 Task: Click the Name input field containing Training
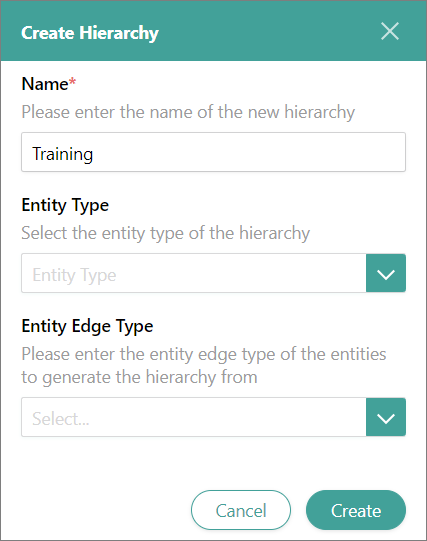coord(213,152)
